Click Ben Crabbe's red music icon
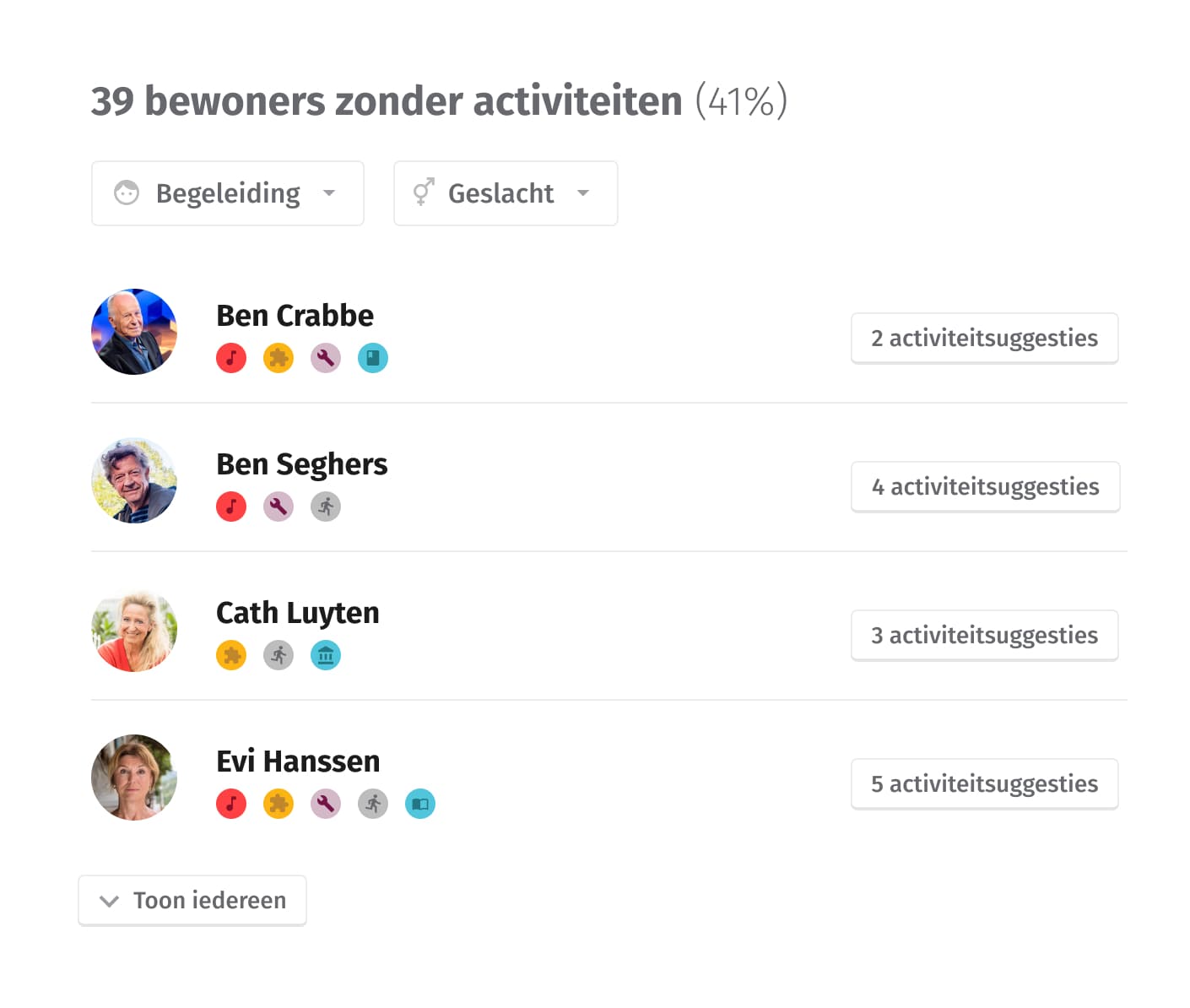 coord(231,358)
